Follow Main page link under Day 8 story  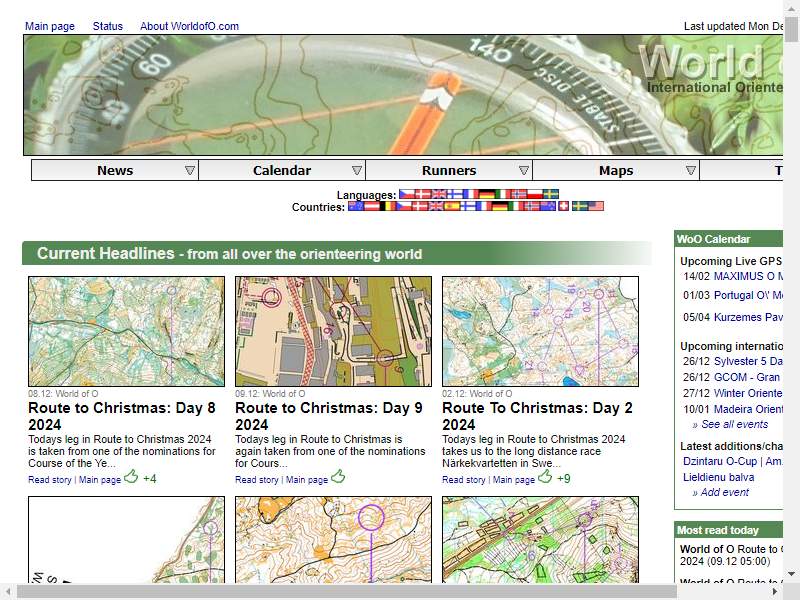coord(99,480)
